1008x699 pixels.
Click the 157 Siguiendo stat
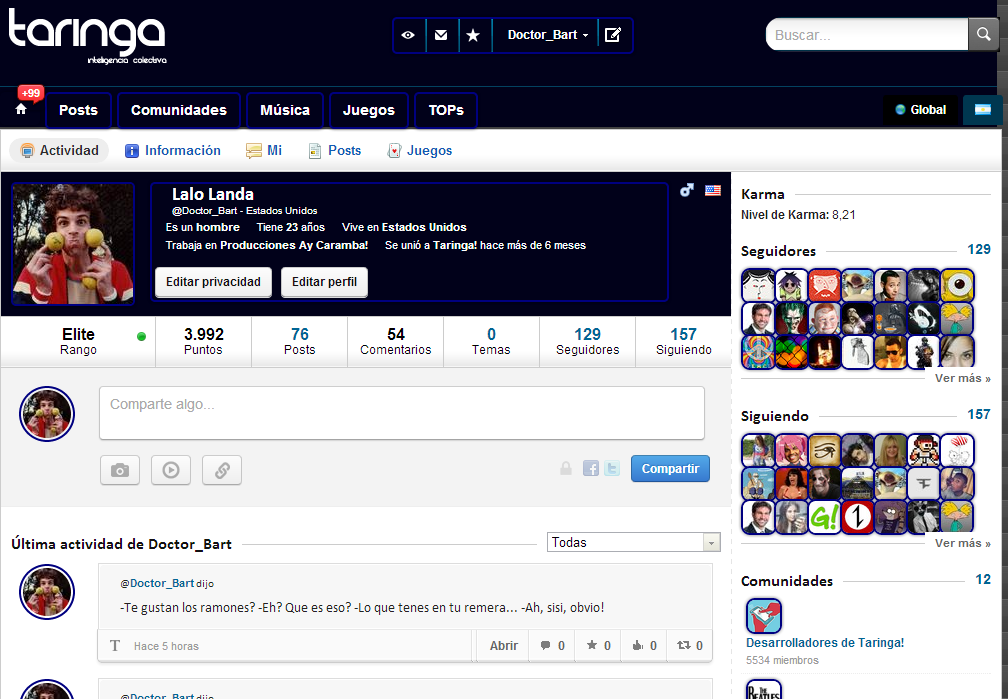(x=683, y=341)
